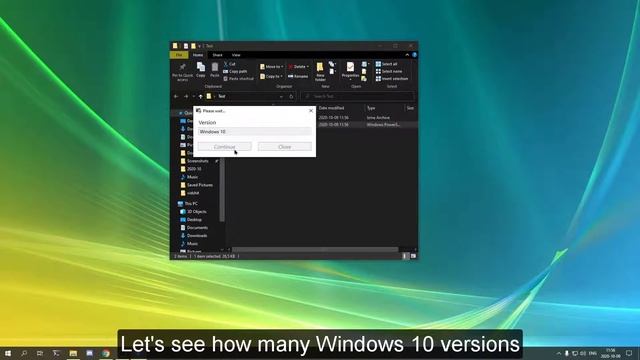
Task: Open the Action Center notification icon
Action: tap(629, 353)
